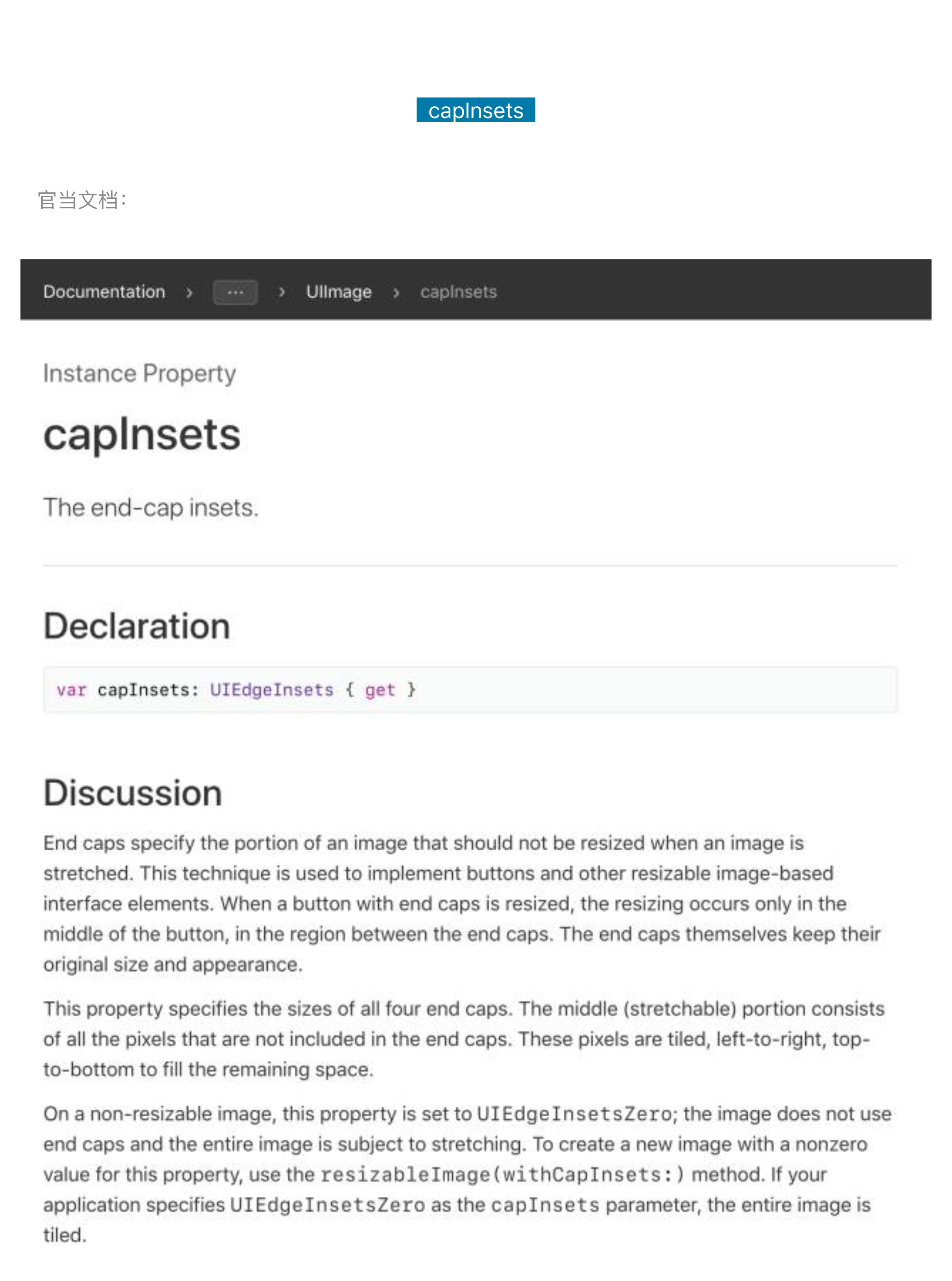The image size is (952, 1281).
Task: Click the blue capInsets title tag
Action: click(476, 110)
